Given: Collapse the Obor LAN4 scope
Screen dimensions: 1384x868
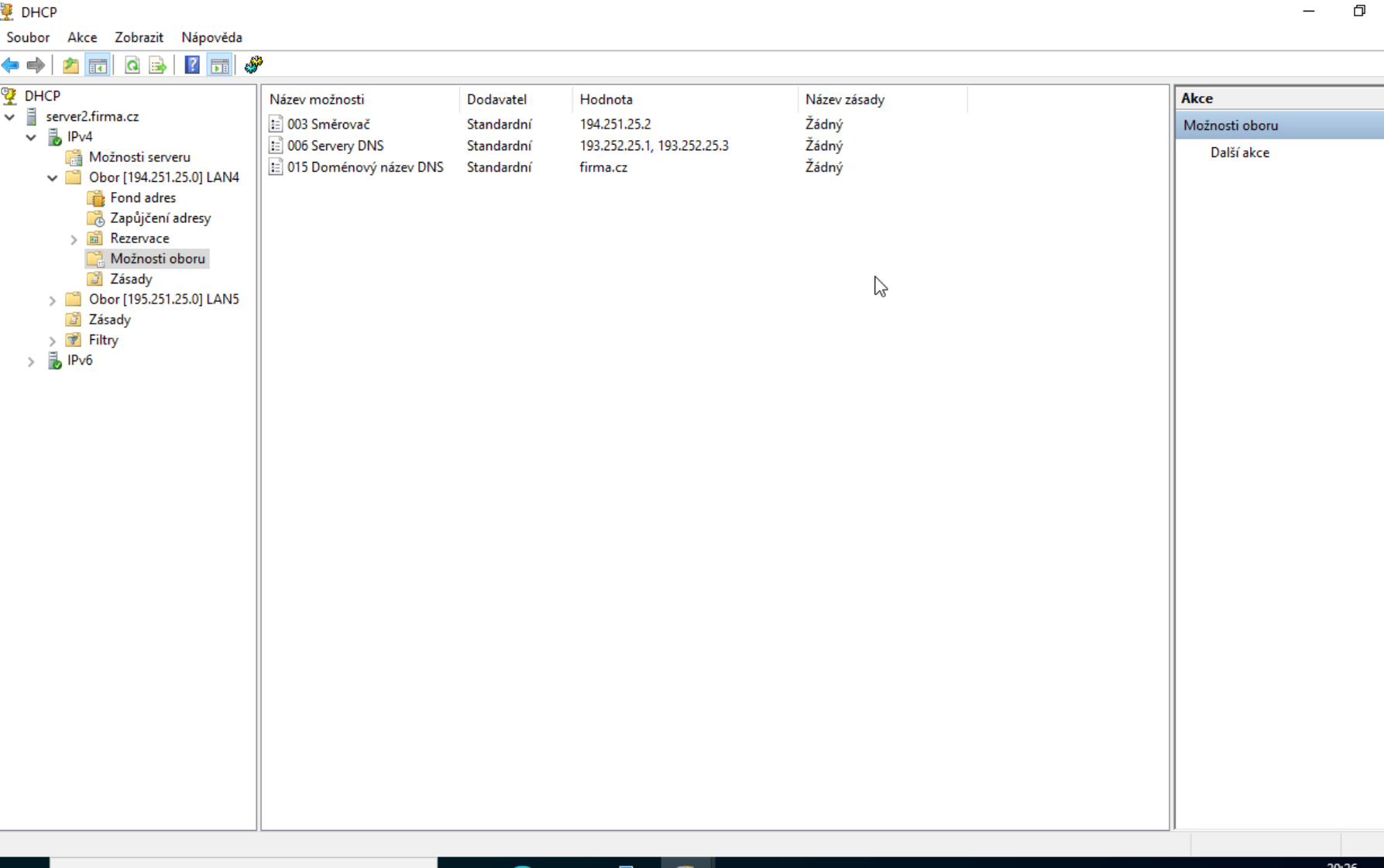Looking at the screenshot, I should click(x=53, y=178).
